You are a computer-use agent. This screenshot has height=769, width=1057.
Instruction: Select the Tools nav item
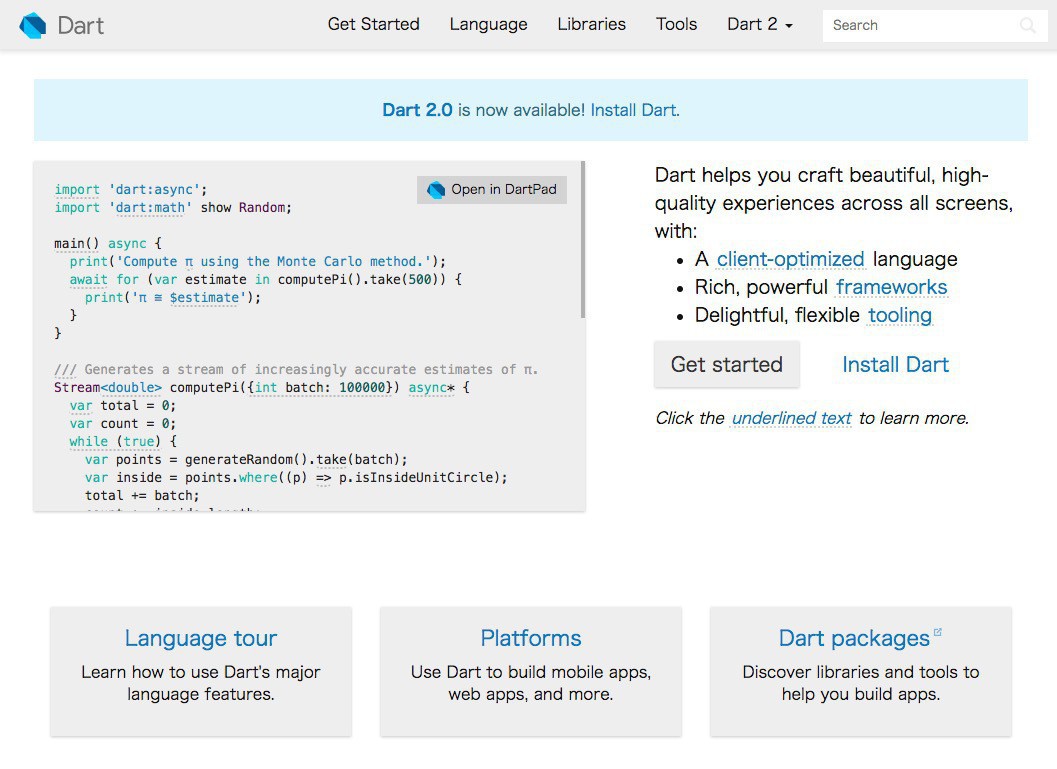(x=676, y=25)
